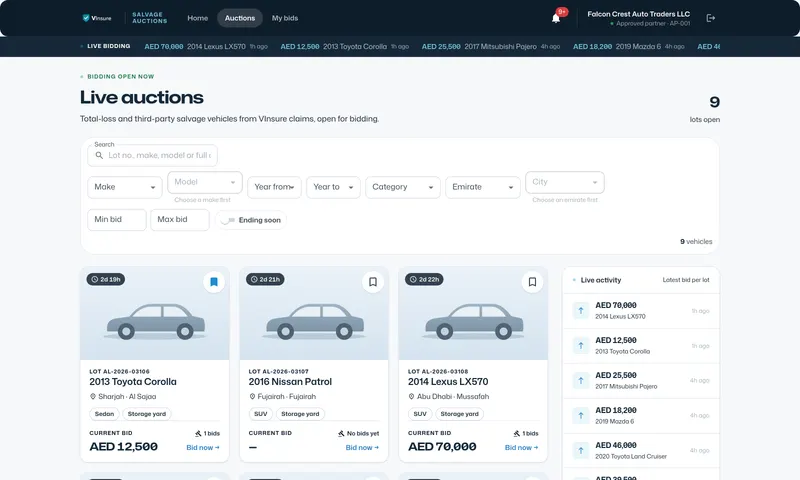The height and width of the screenshot is (480, 800).
Task: Click the gavel icon on the Lexus card
Action: point(516,433)
